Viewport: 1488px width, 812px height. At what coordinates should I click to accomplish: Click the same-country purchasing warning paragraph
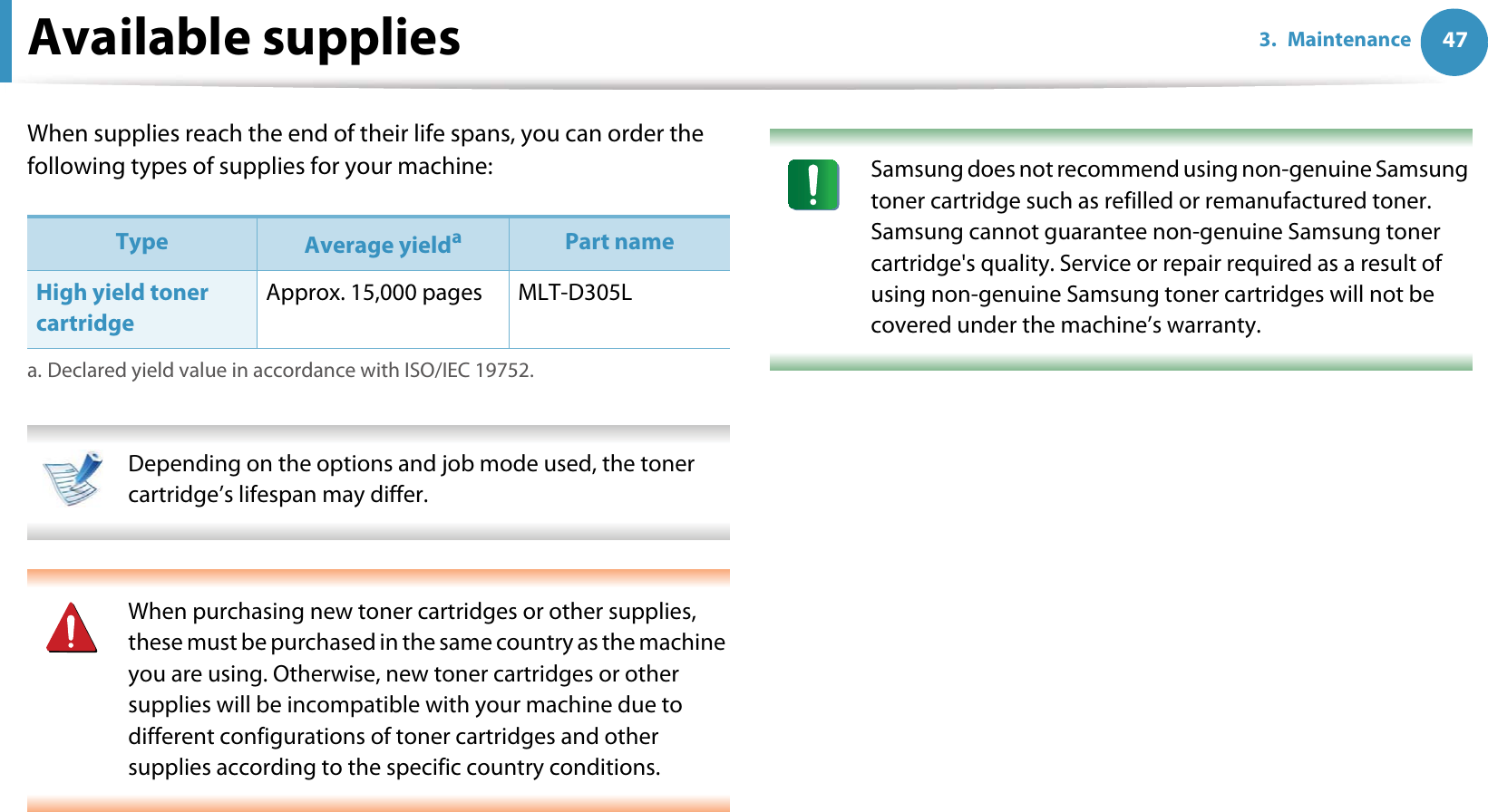point(426,689)
